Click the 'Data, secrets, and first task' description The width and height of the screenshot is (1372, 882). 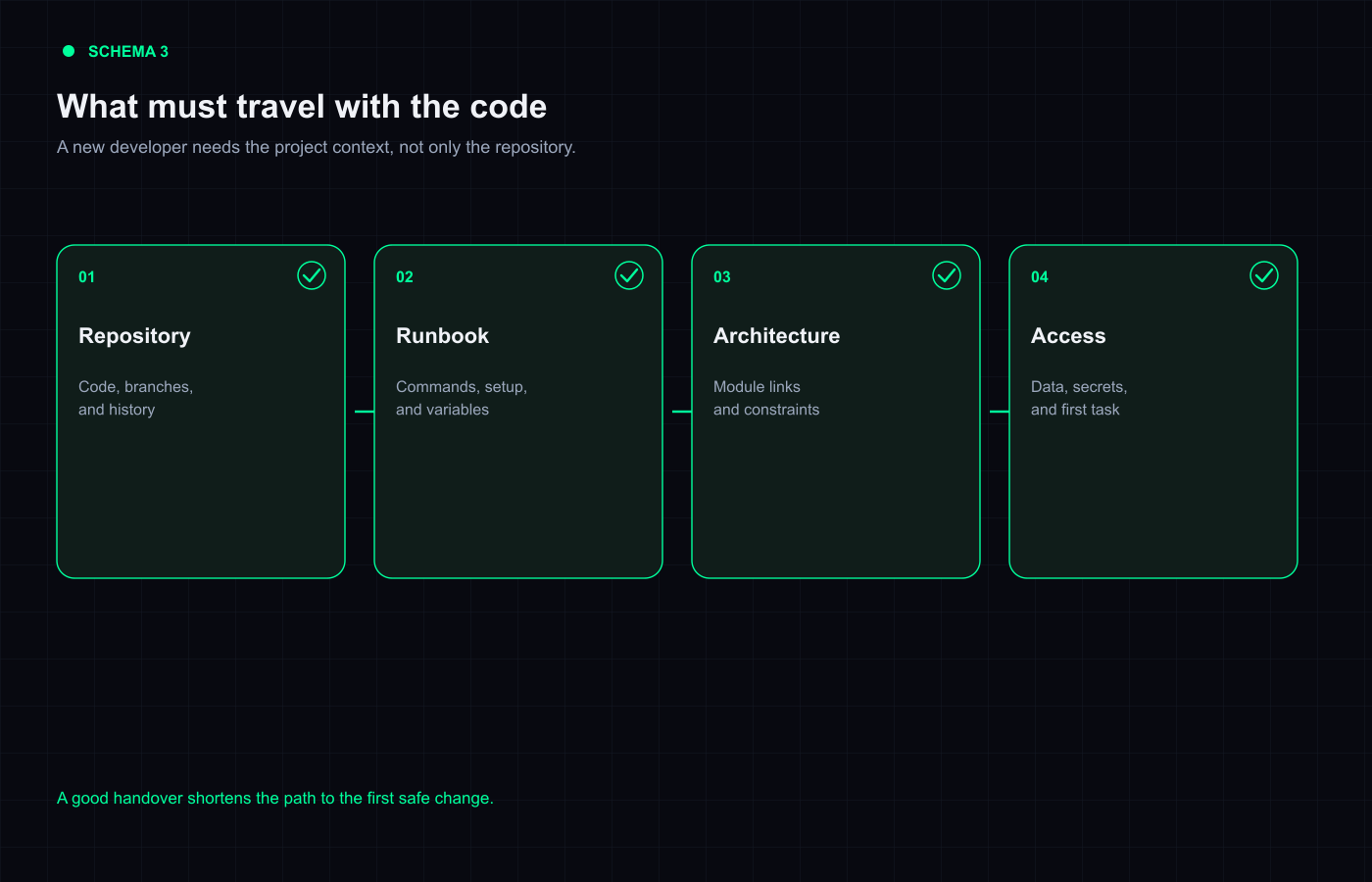coord(1079,398)
